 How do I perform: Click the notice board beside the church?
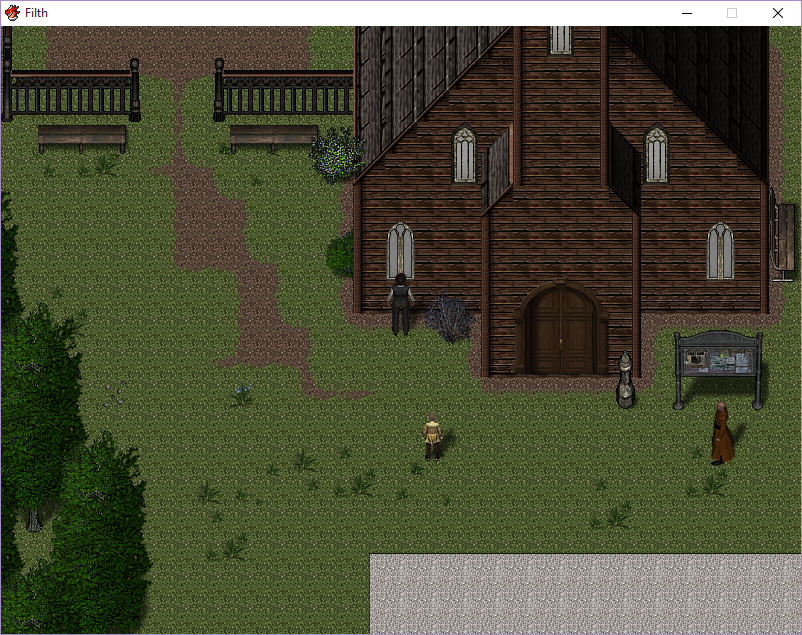coord(719,370)
